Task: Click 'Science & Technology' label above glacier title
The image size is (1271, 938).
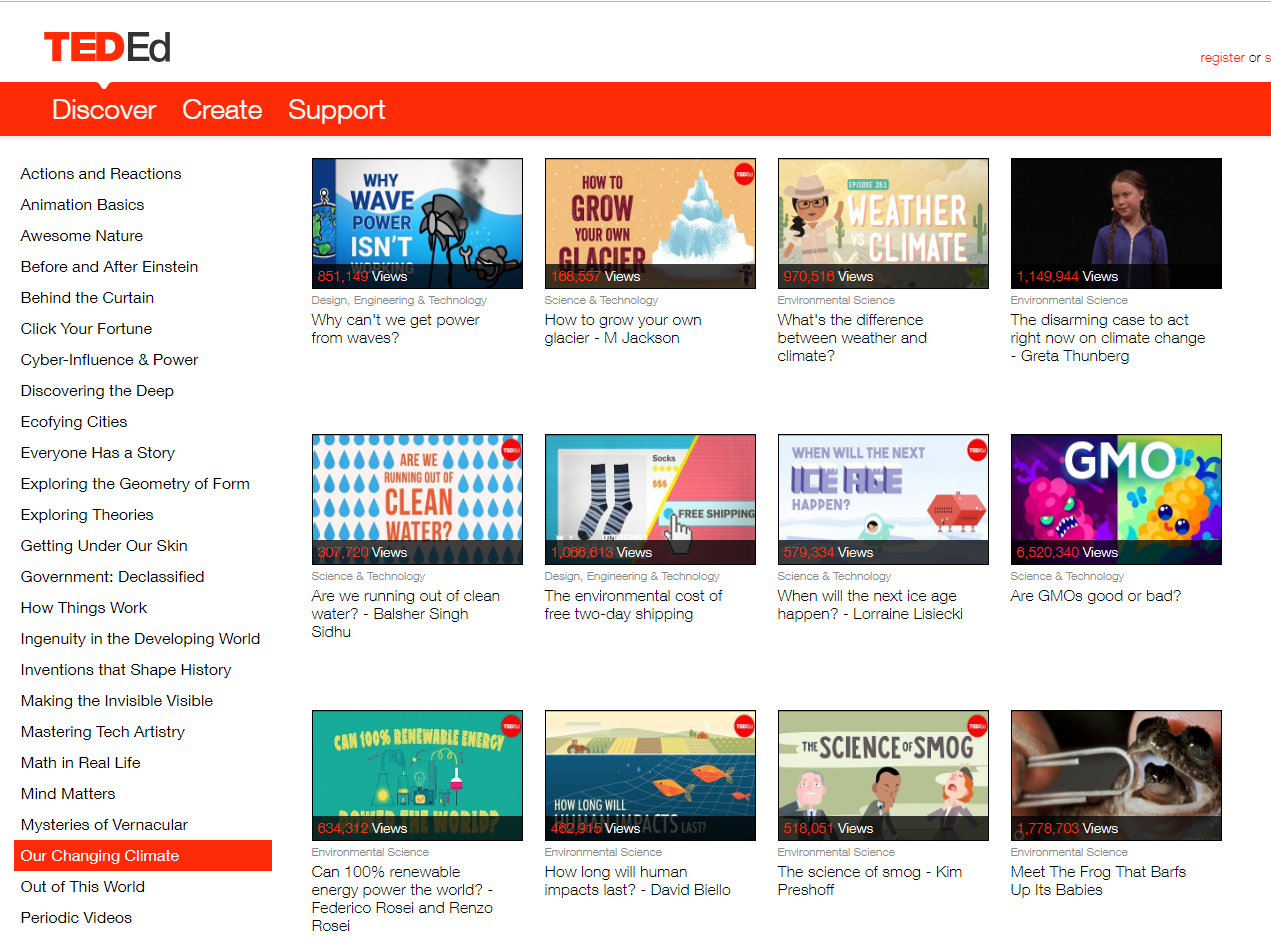Action: coord(601,300)
